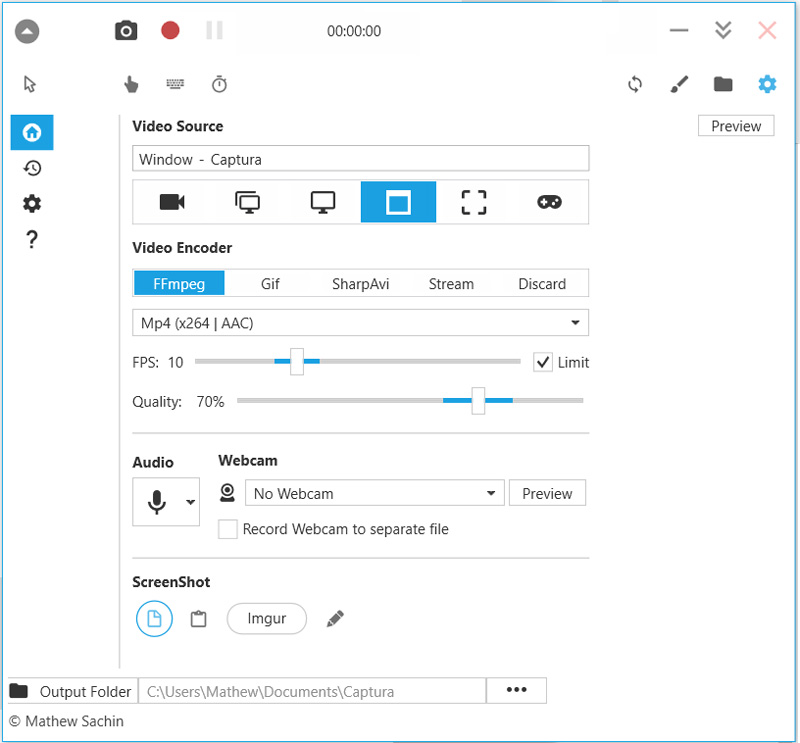Enable Record Webcam to separate file
This screenshot has width=800, height=743.
point(228,529)
